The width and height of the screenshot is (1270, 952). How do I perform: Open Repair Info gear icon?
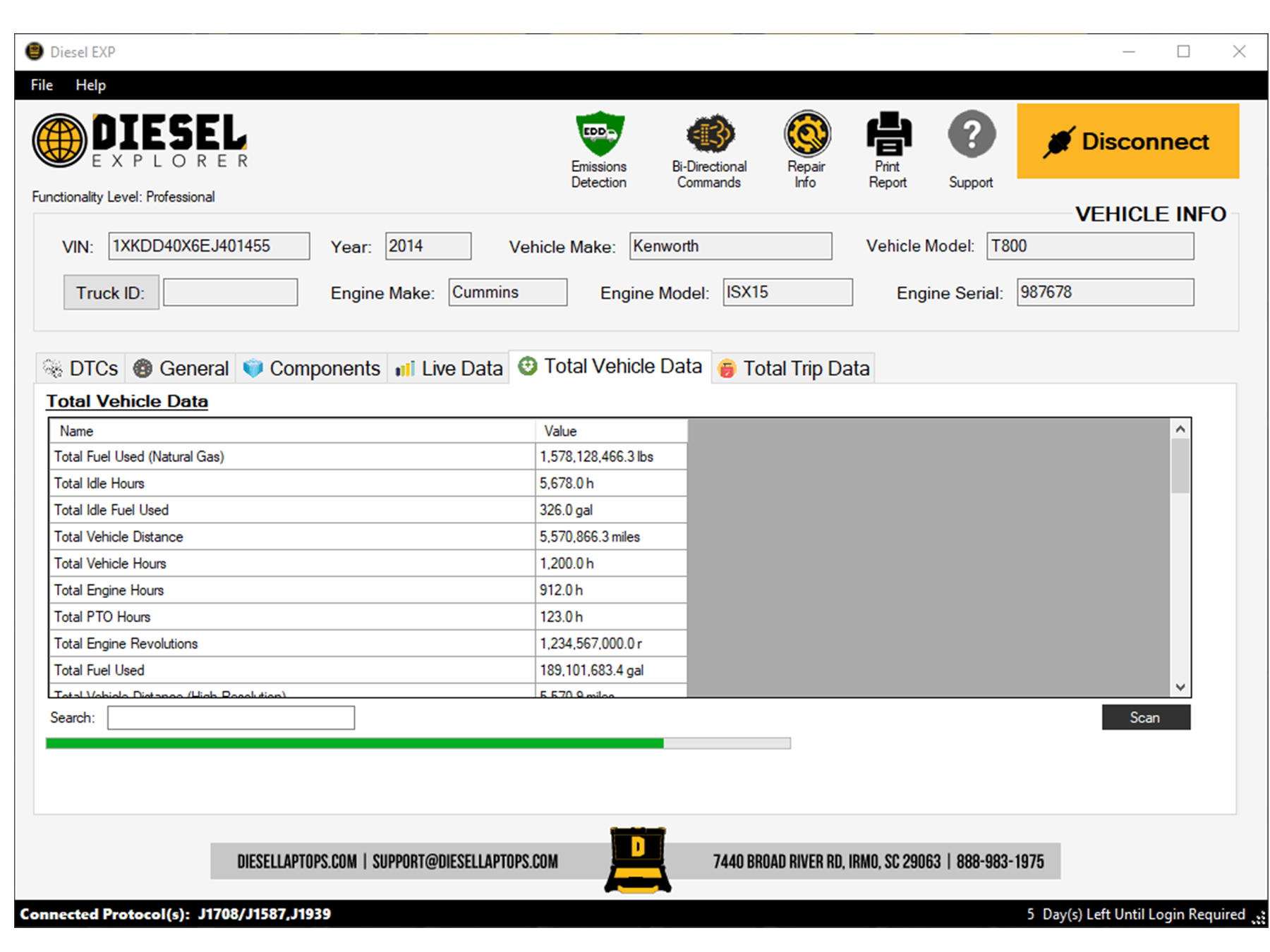806,134
